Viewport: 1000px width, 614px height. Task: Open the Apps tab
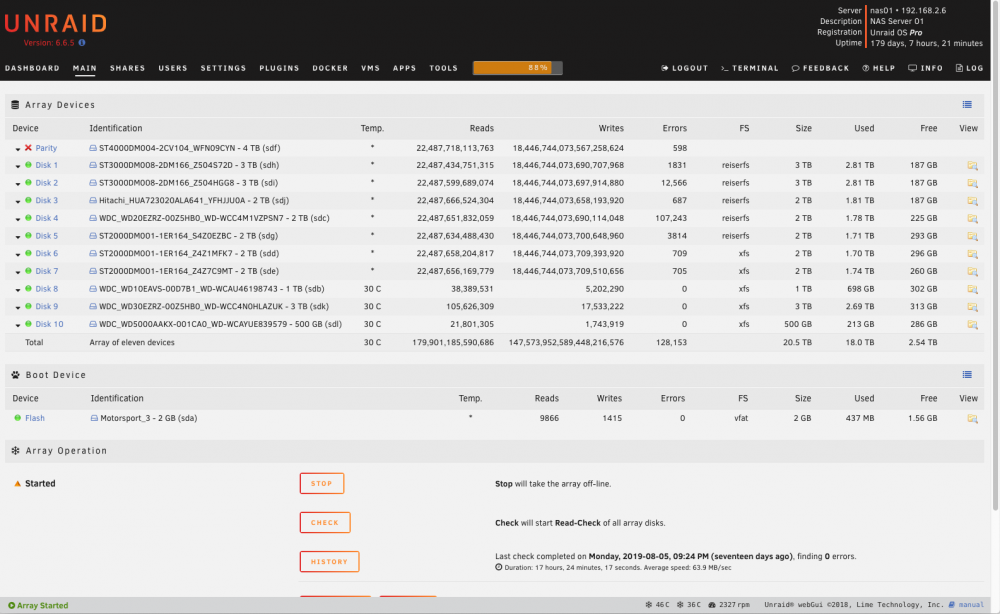pyautogui.click(x=404, y=68)
